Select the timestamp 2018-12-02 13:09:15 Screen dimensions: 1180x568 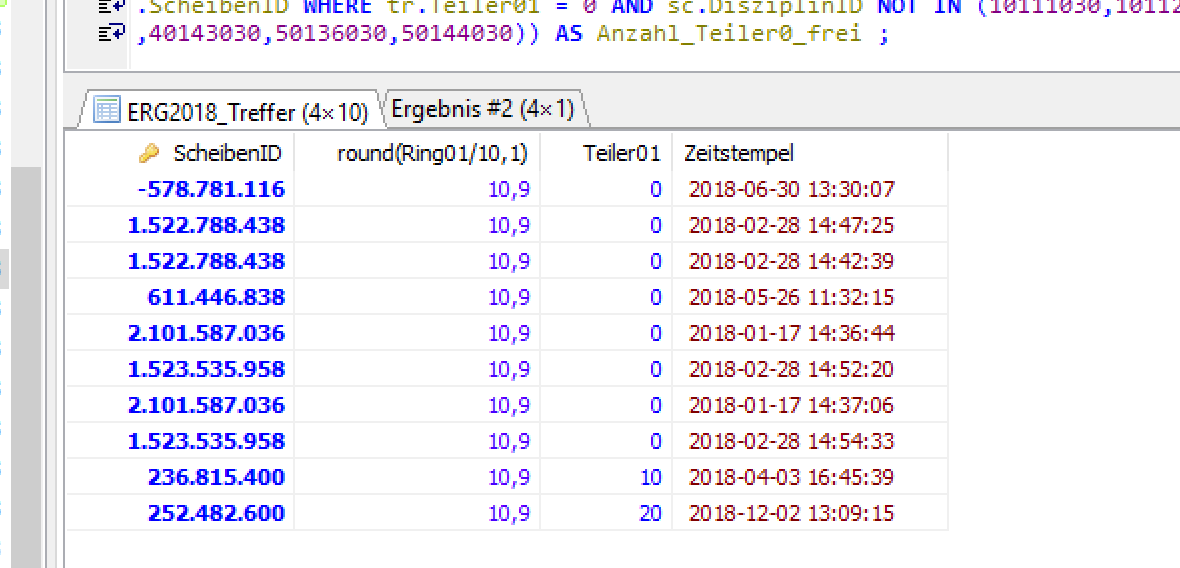(791, 513)
